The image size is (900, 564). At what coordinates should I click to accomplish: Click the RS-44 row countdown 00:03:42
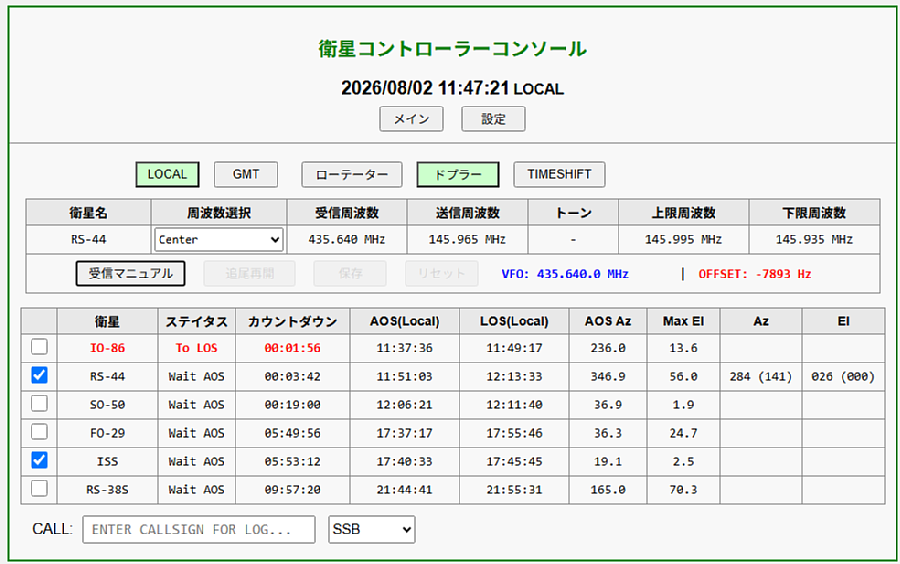point(293,377)
